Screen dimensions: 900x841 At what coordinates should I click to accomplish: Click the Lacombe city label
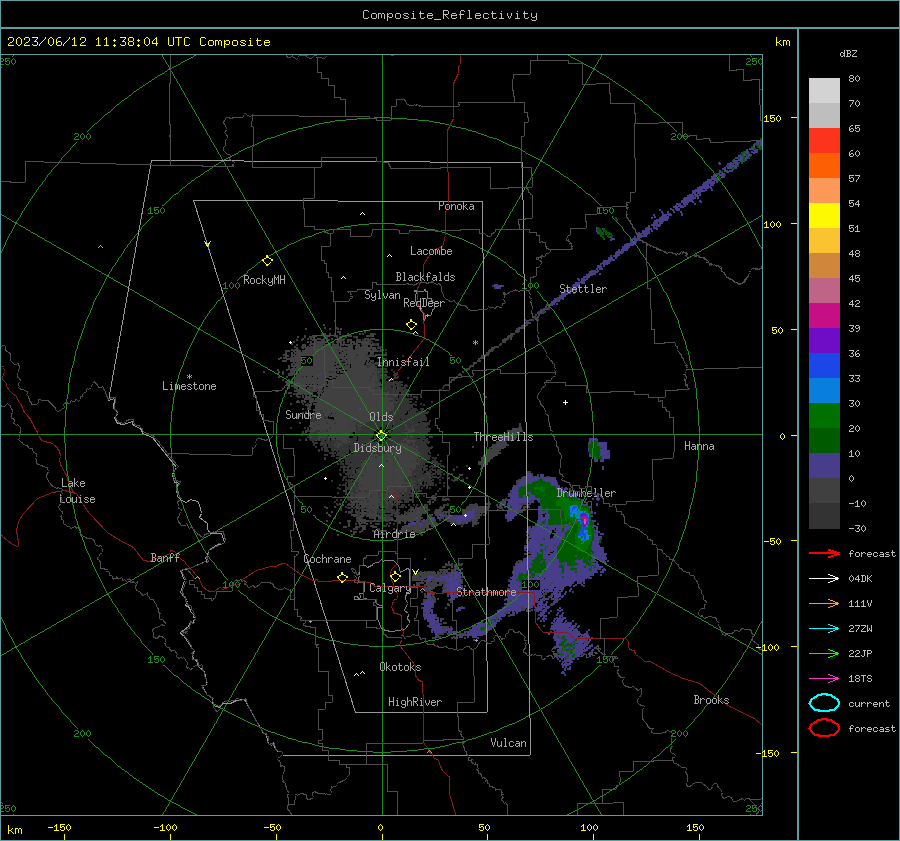[x=431, y=251]
